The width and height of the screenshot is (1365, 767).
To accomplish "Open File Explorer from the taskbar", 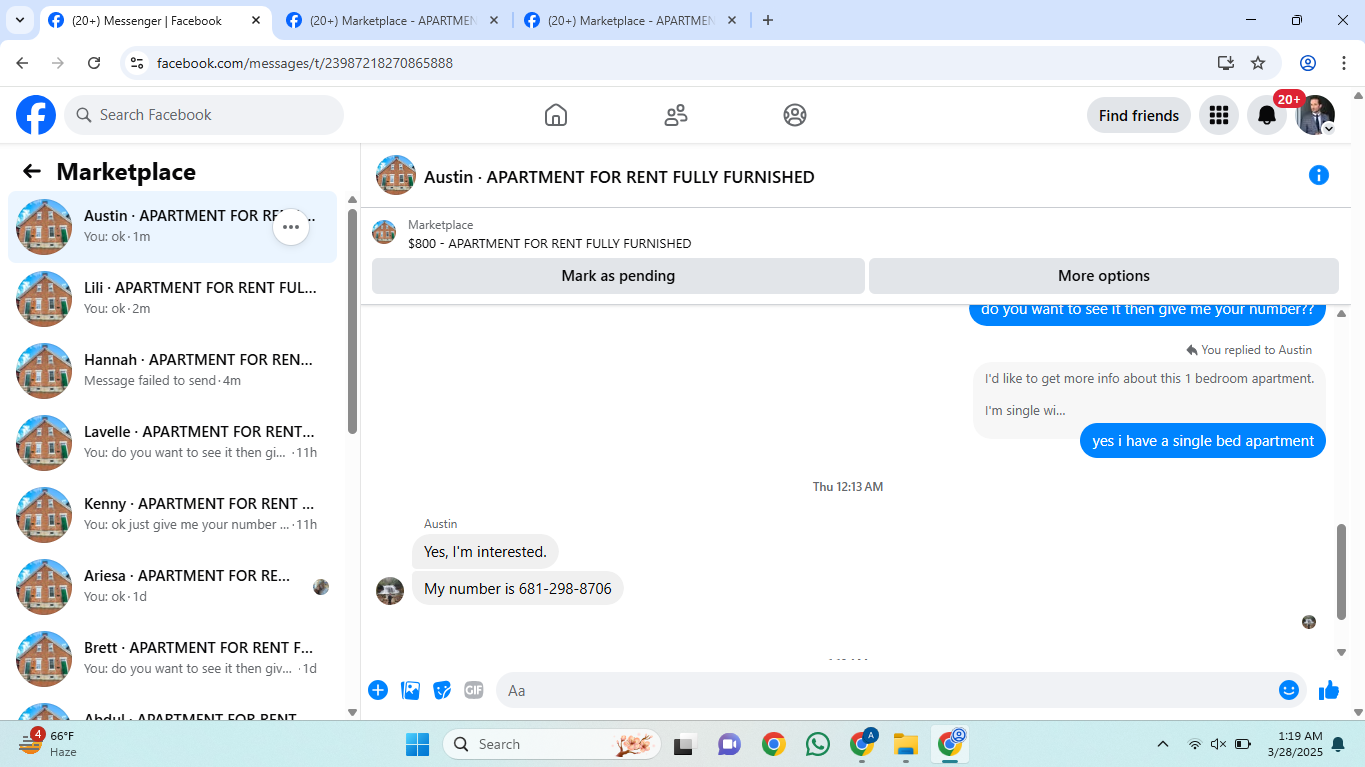I will tap(905, 744).
